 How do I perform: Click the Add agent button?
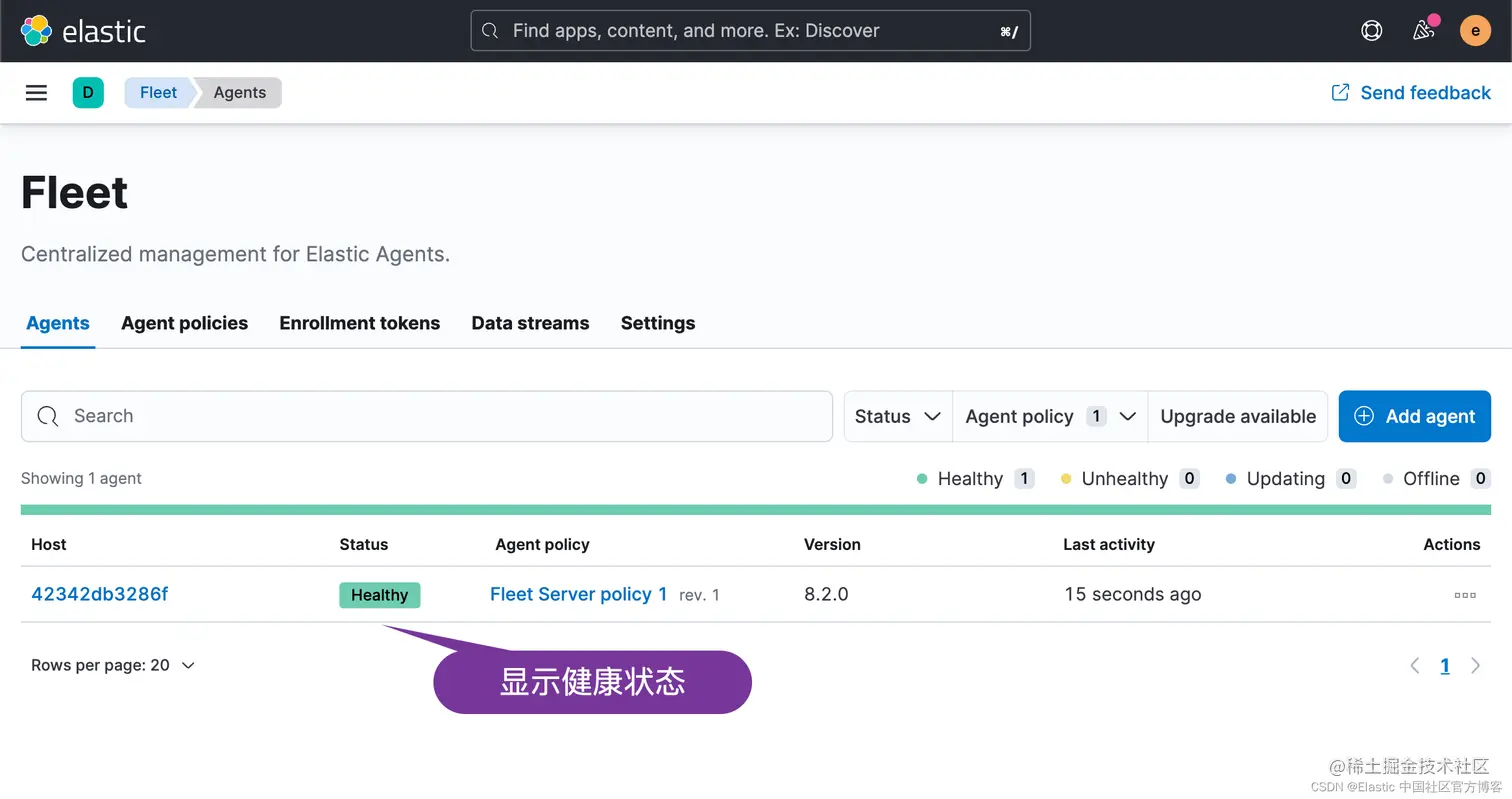click(1414, 416)
